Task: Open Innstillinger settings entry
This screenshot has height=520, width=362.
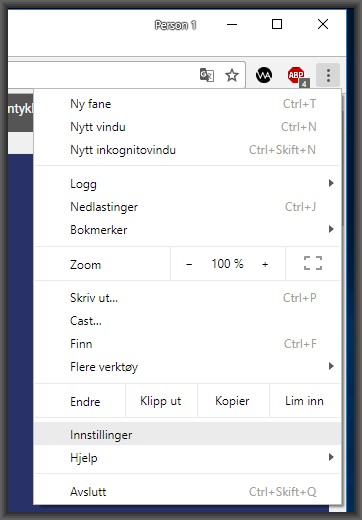Action: pos(188,435)
